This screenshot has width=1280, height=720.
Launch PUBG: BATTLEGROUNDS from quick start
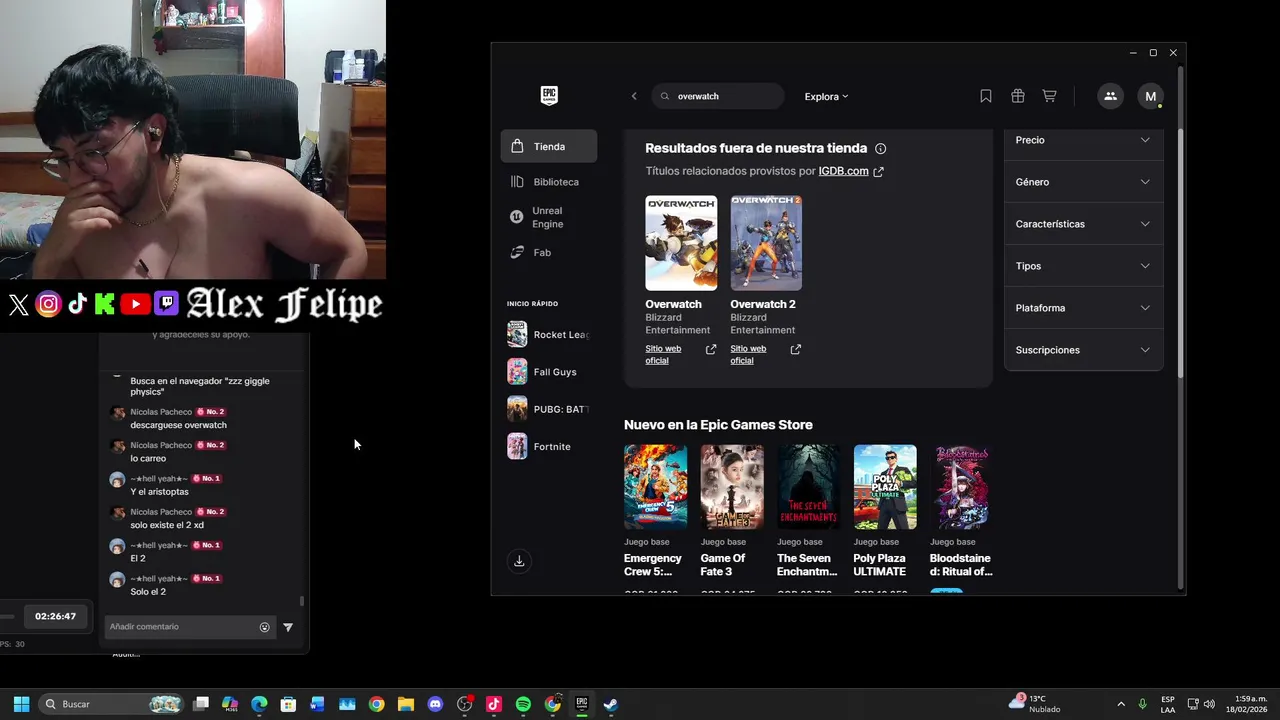click(x=549, y=409)
